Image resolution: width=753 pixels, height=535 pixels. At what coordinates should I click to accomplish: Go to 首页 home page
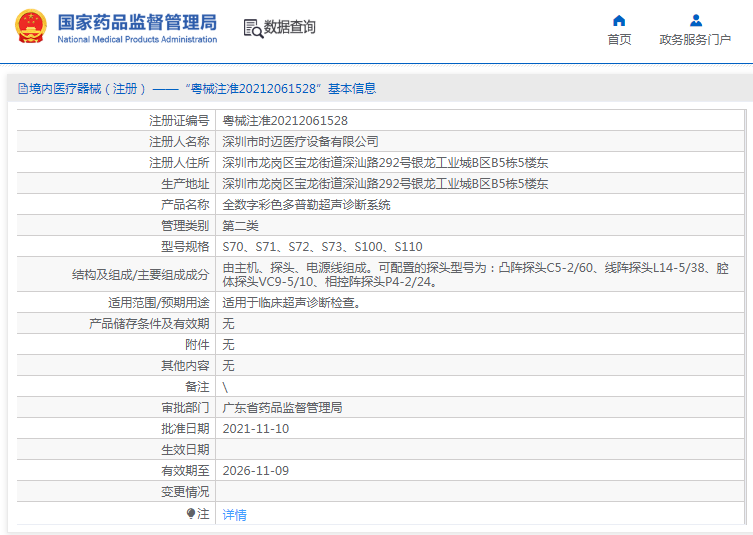[x=619, y=39]
